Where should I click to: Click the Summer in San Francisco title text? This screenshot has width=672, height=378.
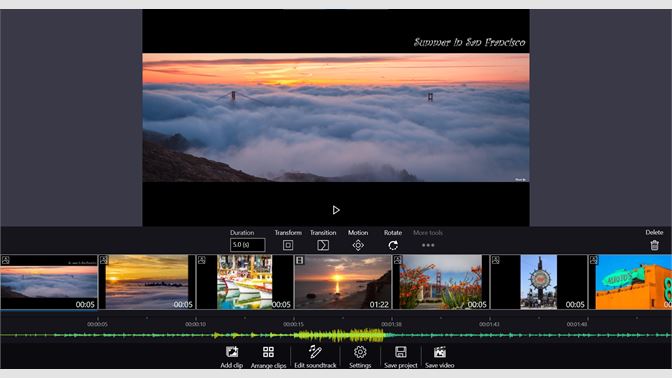click(469, 42)
